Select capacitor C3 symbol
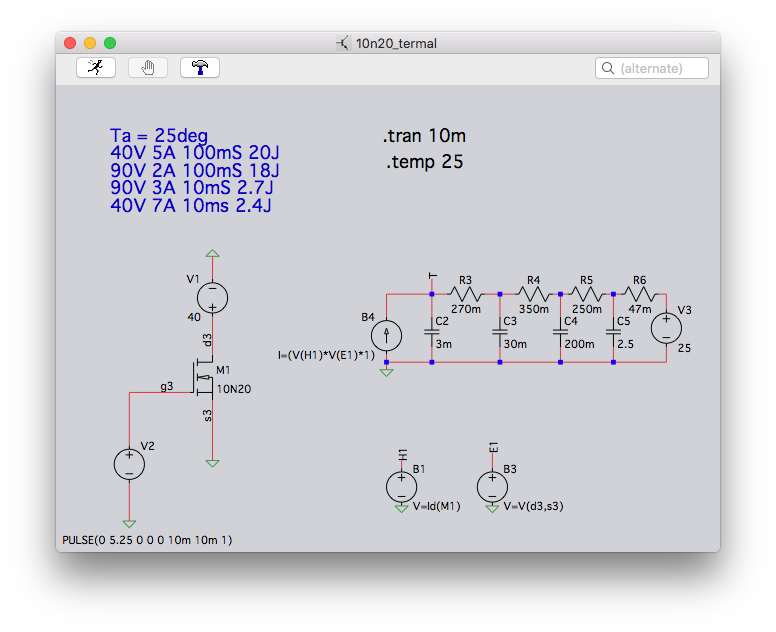Viewport: 776px width, 632px height. (x=500, y=333)
